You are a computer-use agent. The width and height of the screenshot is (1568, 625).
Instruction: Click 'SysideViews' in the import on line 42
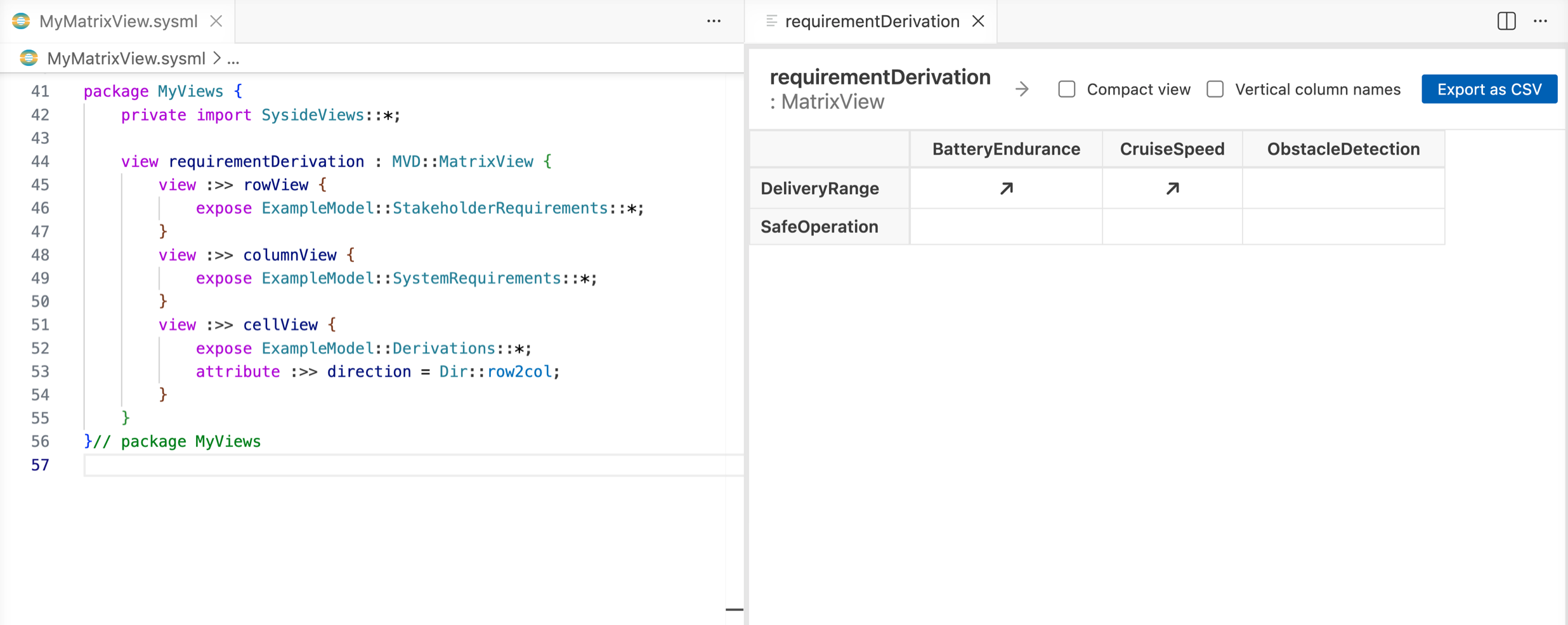pyautogui.click(x=313, y=115)
